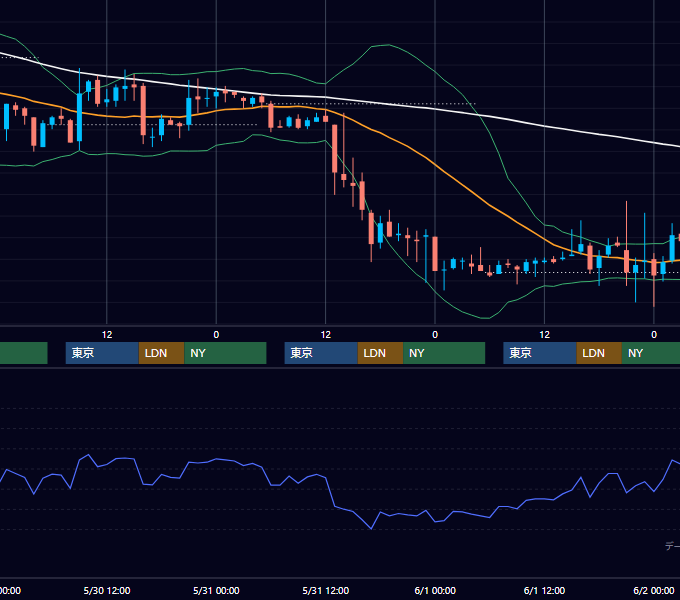Select the 東京 session block for 5/31
680x600 pixels.
(x=321, y=353)
